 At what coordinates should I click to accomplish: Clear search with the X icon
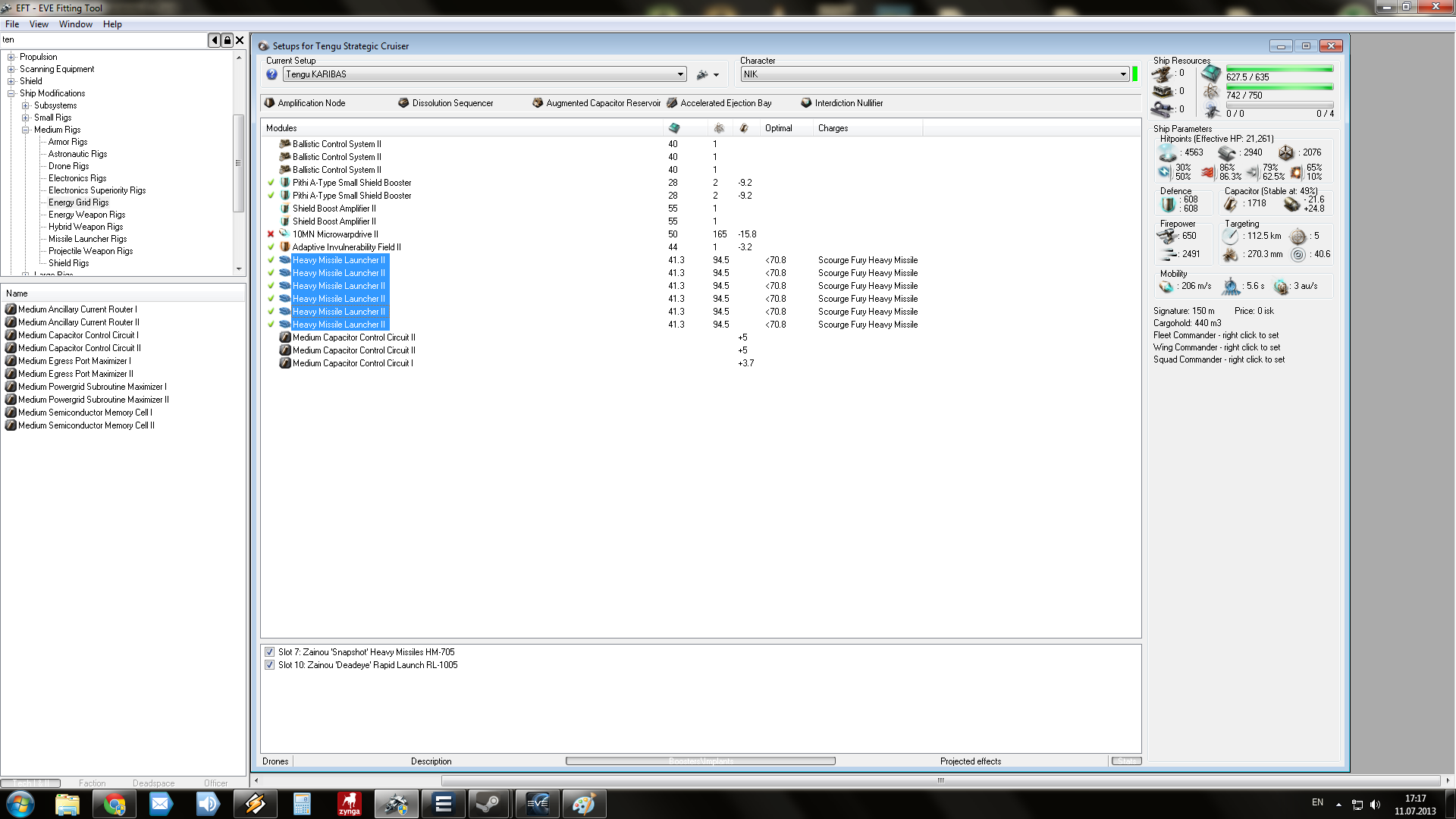(x=240, y=40)
